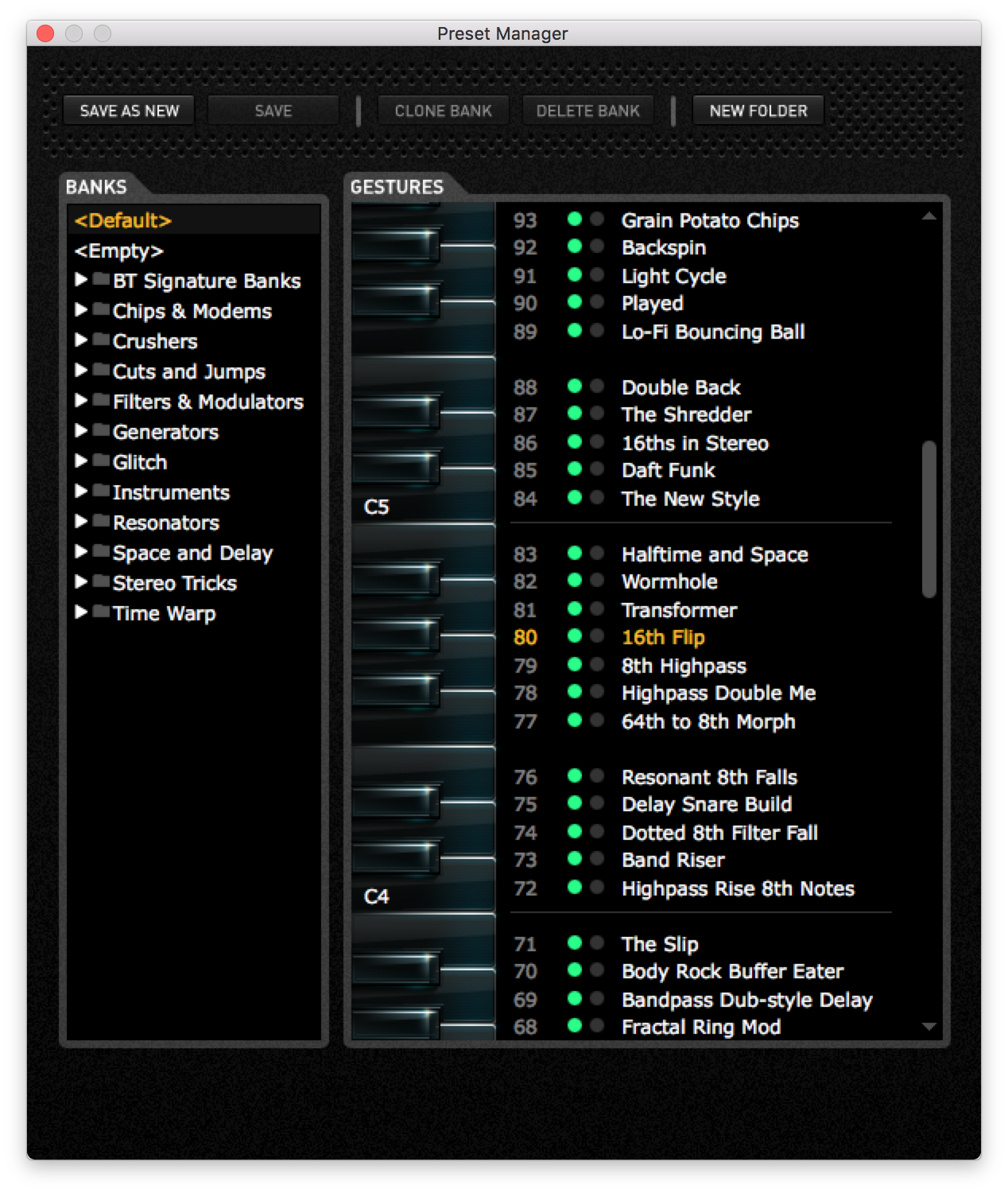The image size is (1008, 1193).
Task: Expand the Generators folder triangle
Action: [x=81, y=431]
